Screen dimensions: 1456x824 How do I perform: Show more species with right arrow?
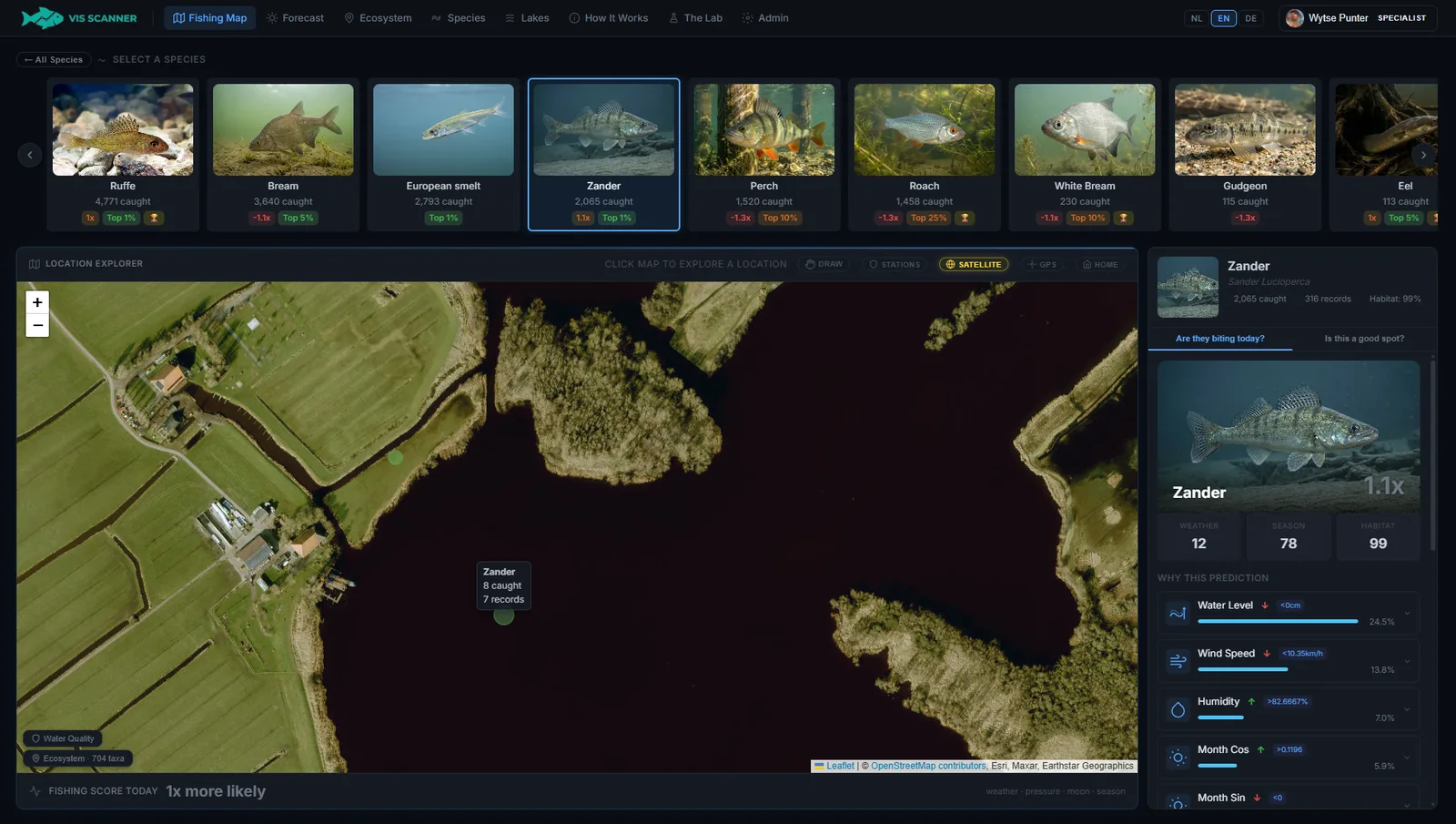point(1423,155)
